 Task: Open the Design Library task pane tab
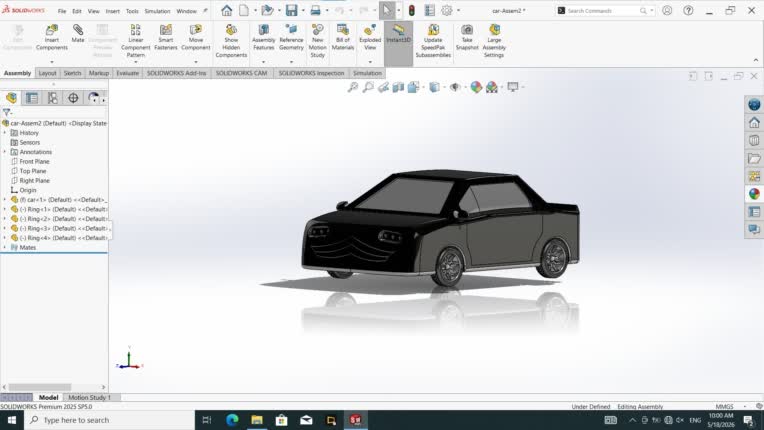(x=754, y=140)
